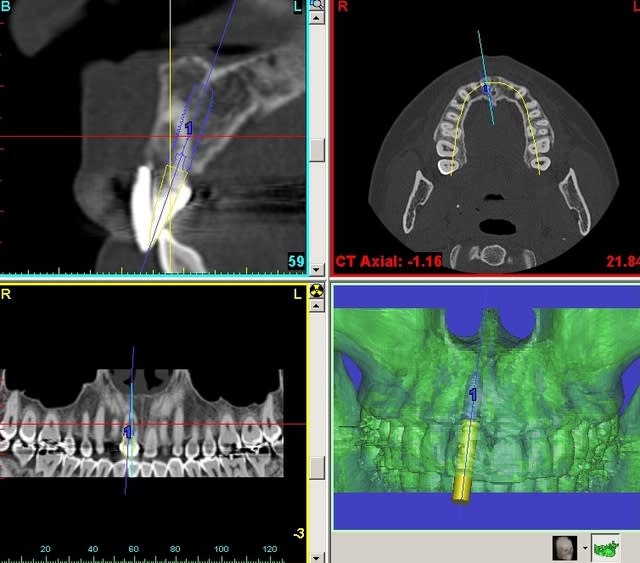Select implant marker 1 in panoramic view
Viewport: 640px width, 563px height.
(x=127, y=431)
